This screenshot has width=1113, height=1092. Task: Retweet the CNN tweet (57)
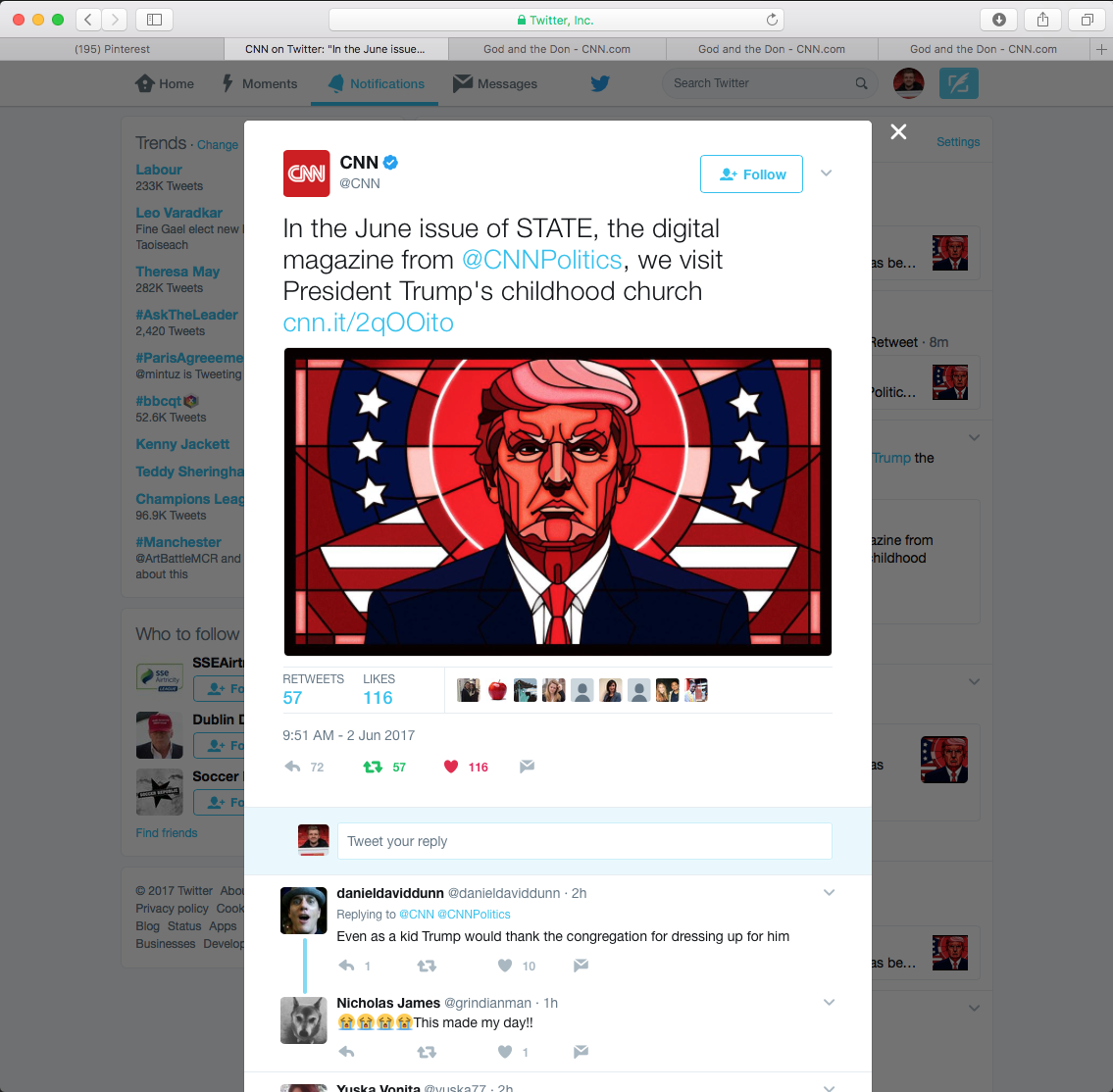(373, 767)
